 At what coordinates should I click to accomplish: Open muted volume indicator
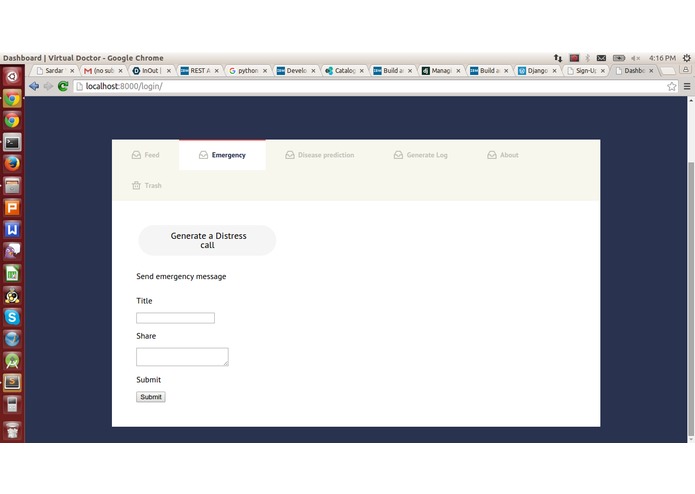636,58
